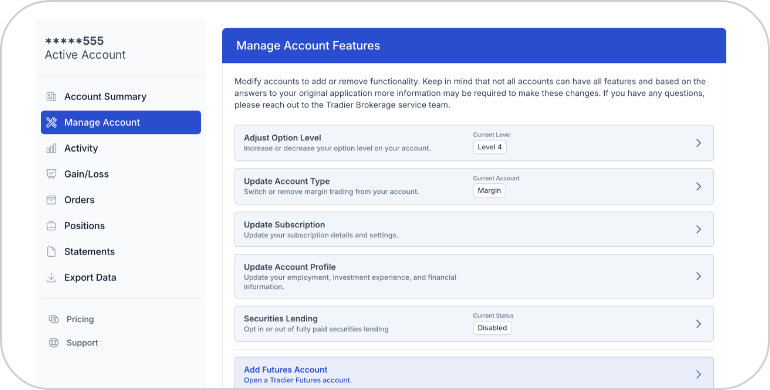Expand Update Account Type chevron

698,187
